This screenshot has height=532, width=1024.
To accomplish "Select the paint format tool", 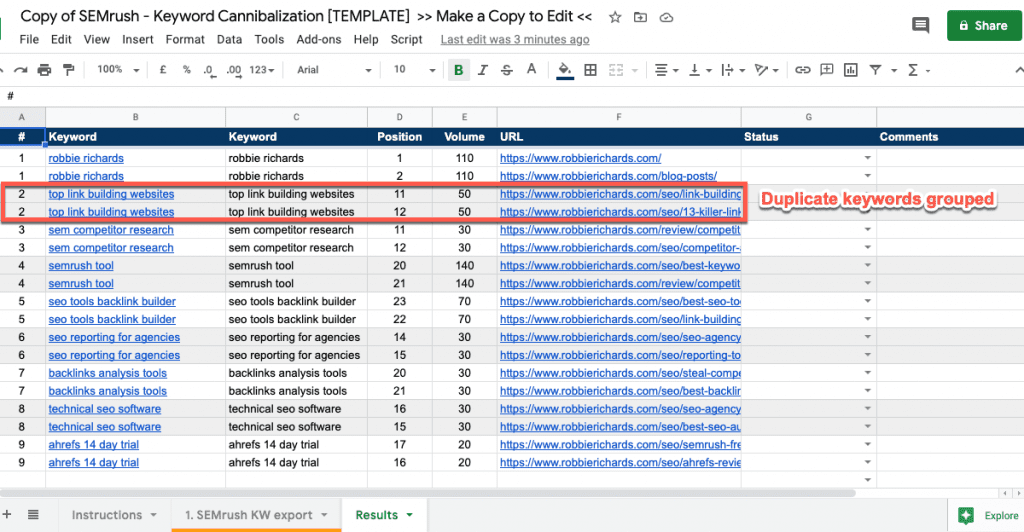I will (69, 70).
